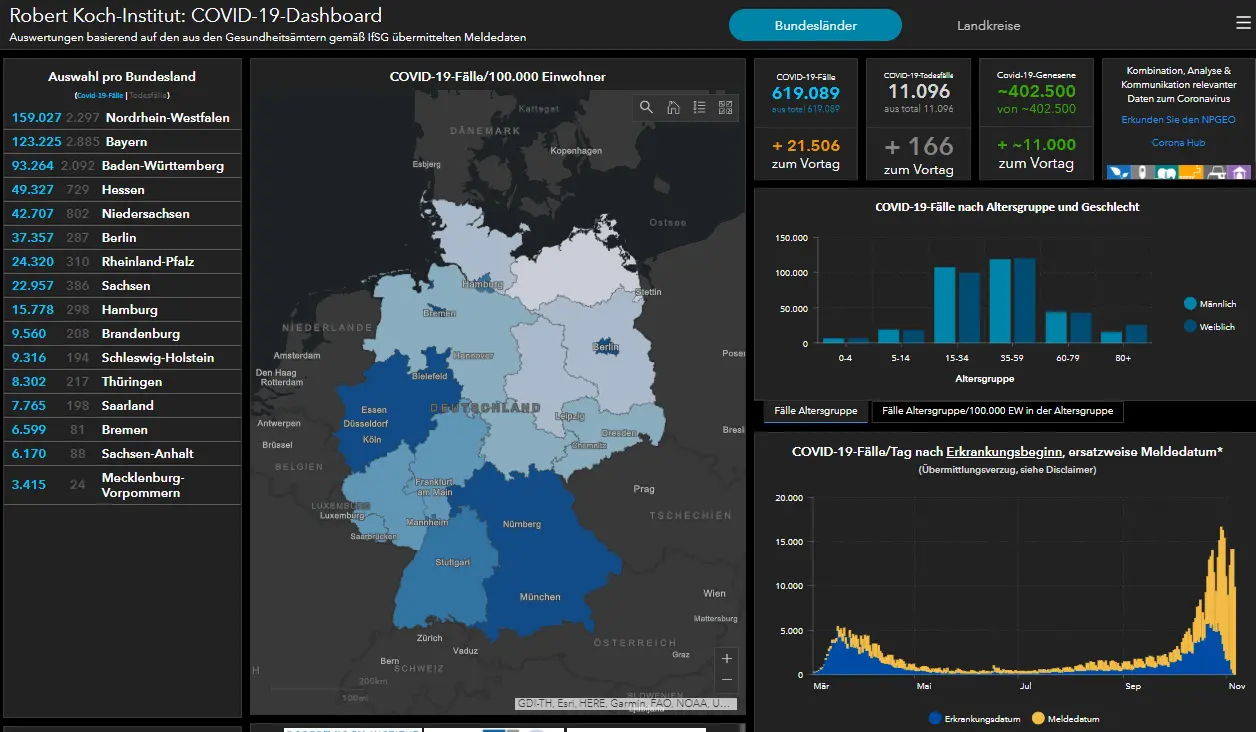Toggle Erkrankungsdatum blue legend swatch

[935, 718]
